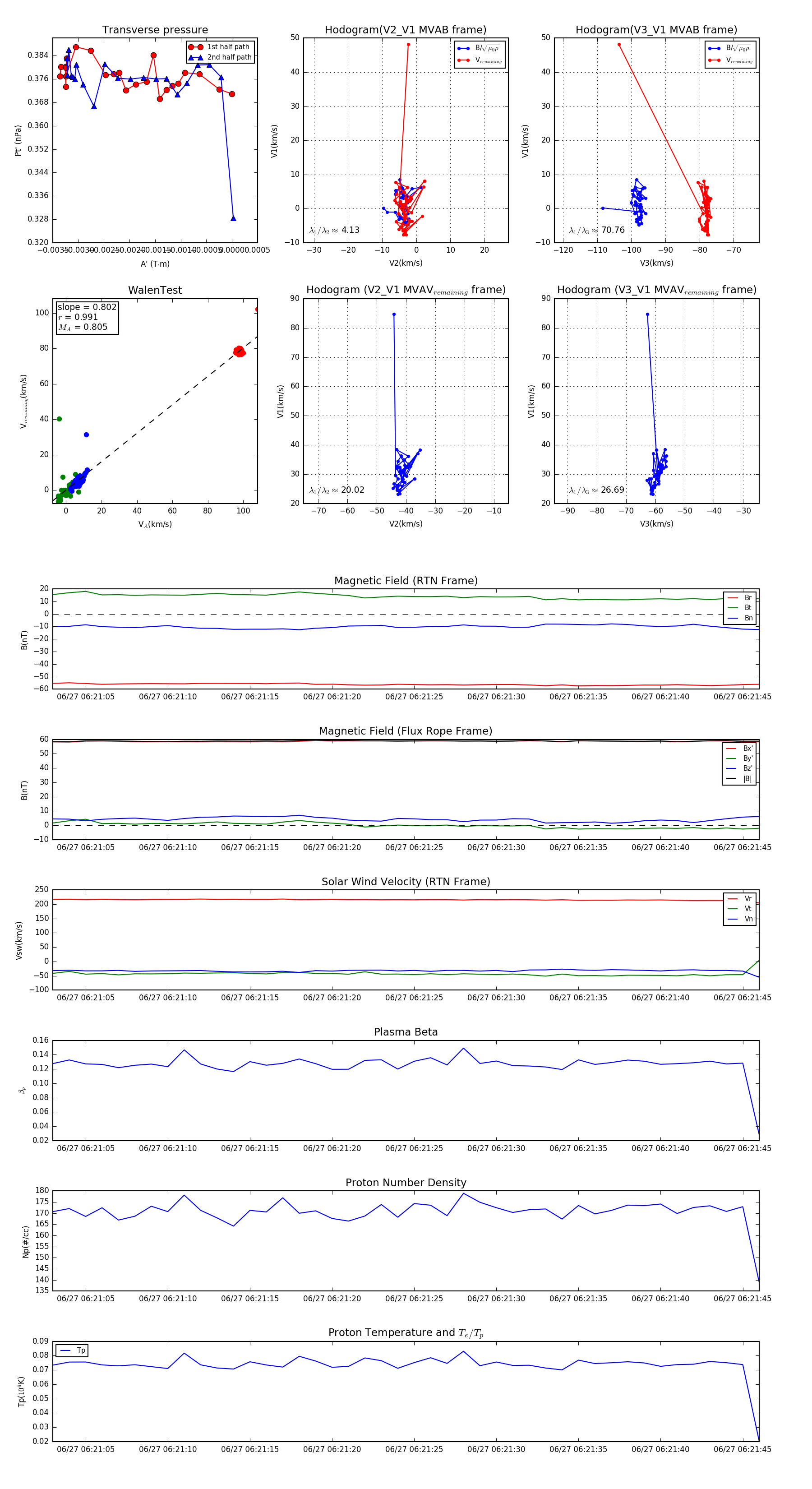Click the Tp legend in Proton Temperature plot

(x=72, y=1350)
